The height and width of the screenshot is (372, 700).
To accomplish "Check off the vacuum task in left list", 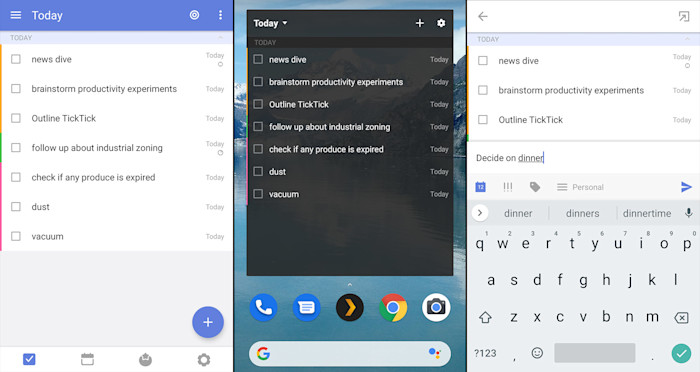I will (16, 236).
